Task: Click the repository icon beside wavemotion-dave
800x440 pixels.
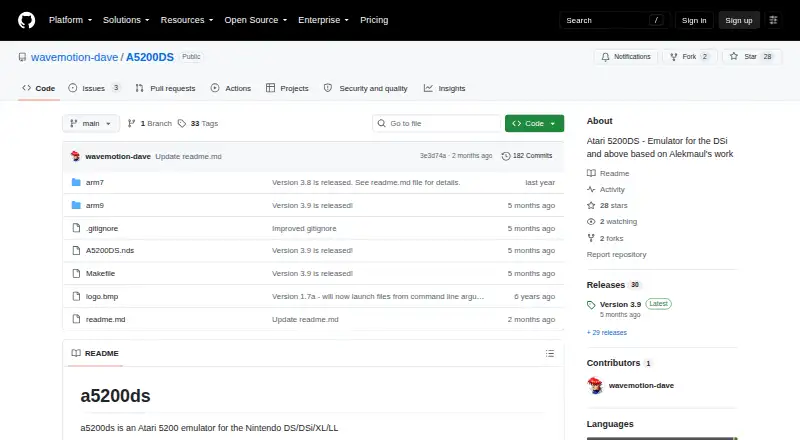Action: [22, 57]
